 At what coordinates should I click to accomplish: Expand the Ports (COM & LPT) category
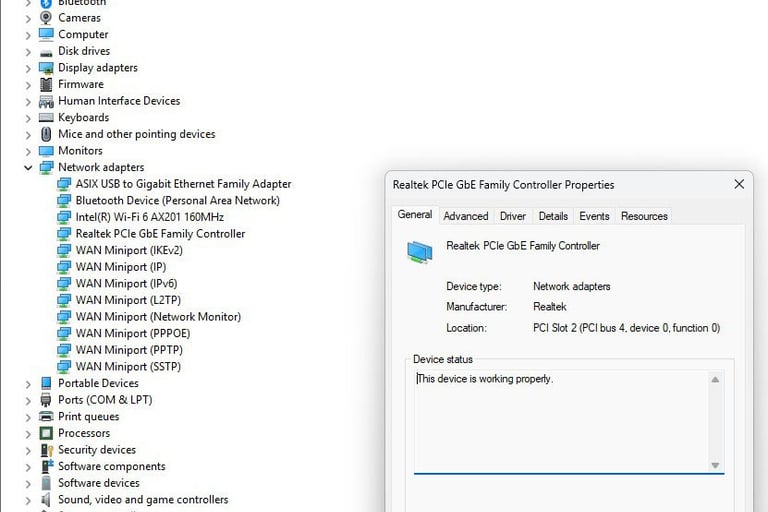[x=28, y=400]
